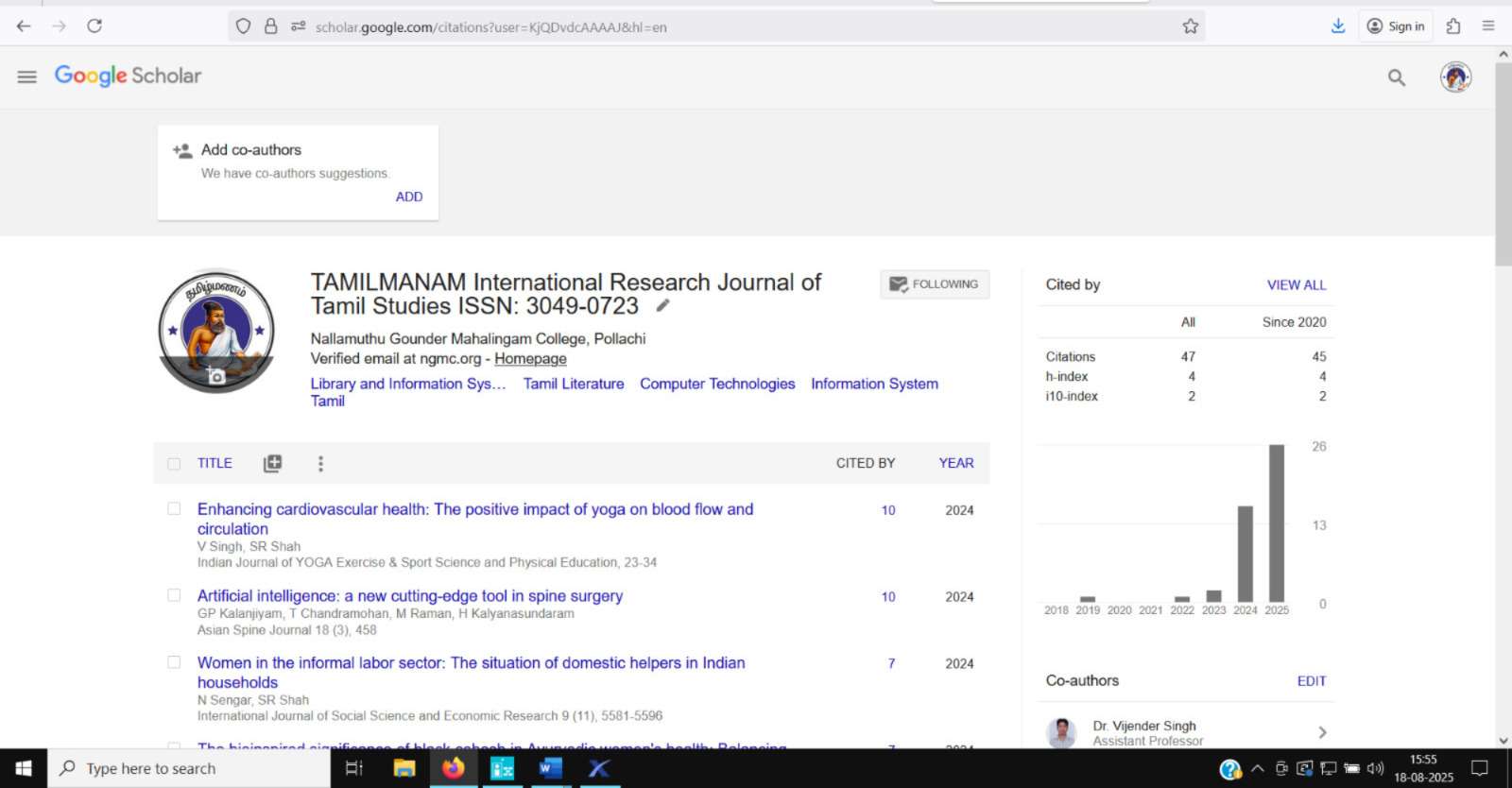Click the CITED BY column header
Viewport: 1512px width, 788px height.
(x=865, y=463)
